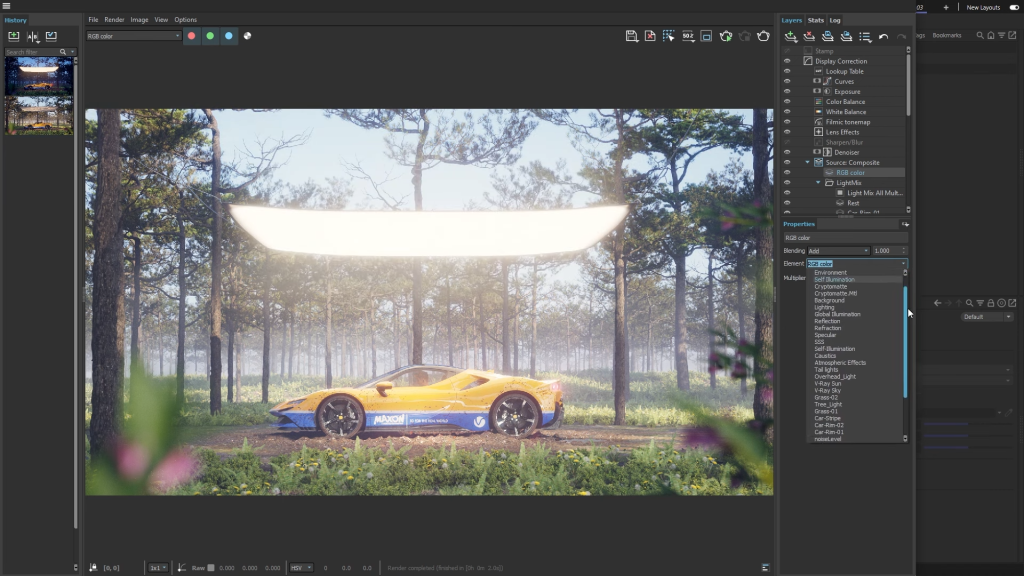Open the Blending mode dropdown
Image resolution: width=1024 pixels, height=576 pixels.
(838, 251)
